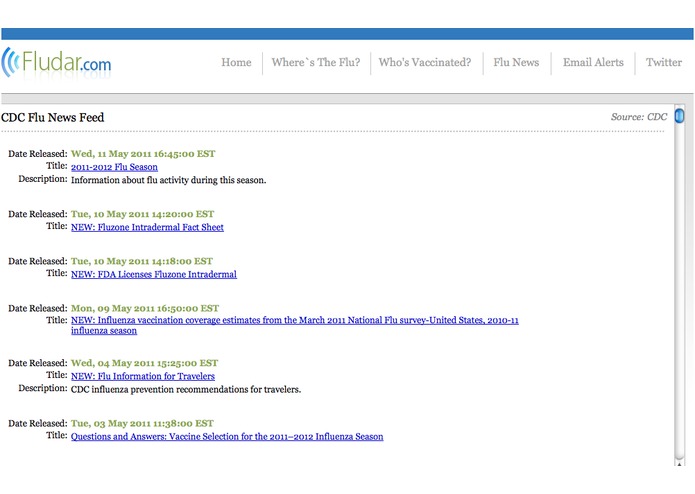695x494 pixels.
Task: Open Fluzone Intradermal Fact Sheet link
Action: pyautogui.click(x=147, y=227)
